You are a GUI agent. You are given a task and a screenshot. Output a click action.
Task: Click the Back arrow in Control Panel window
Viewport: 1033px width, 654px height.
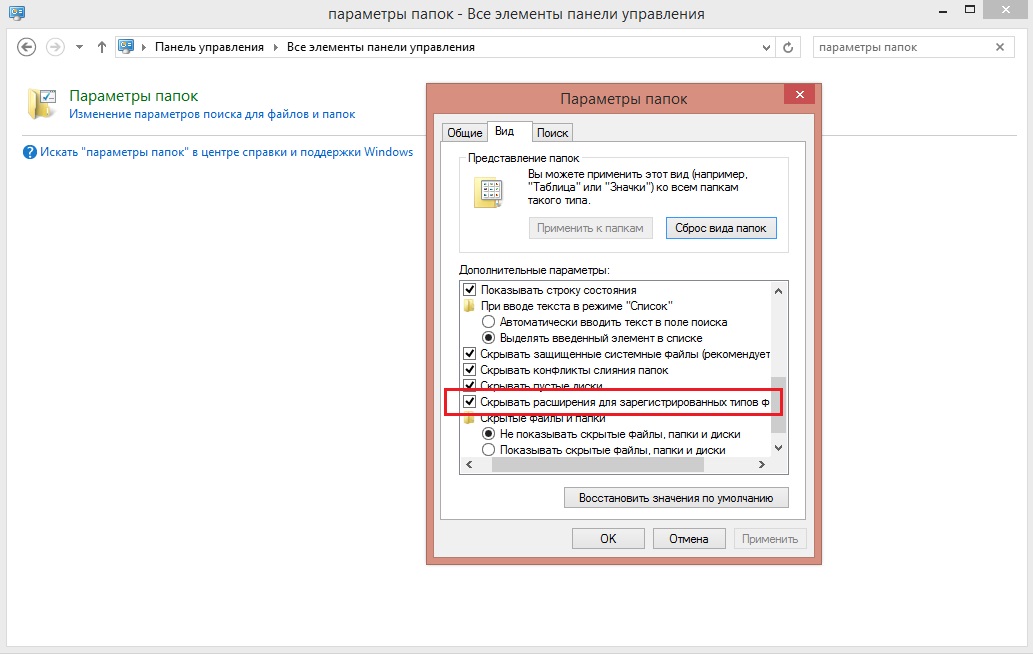click(26, 47)
